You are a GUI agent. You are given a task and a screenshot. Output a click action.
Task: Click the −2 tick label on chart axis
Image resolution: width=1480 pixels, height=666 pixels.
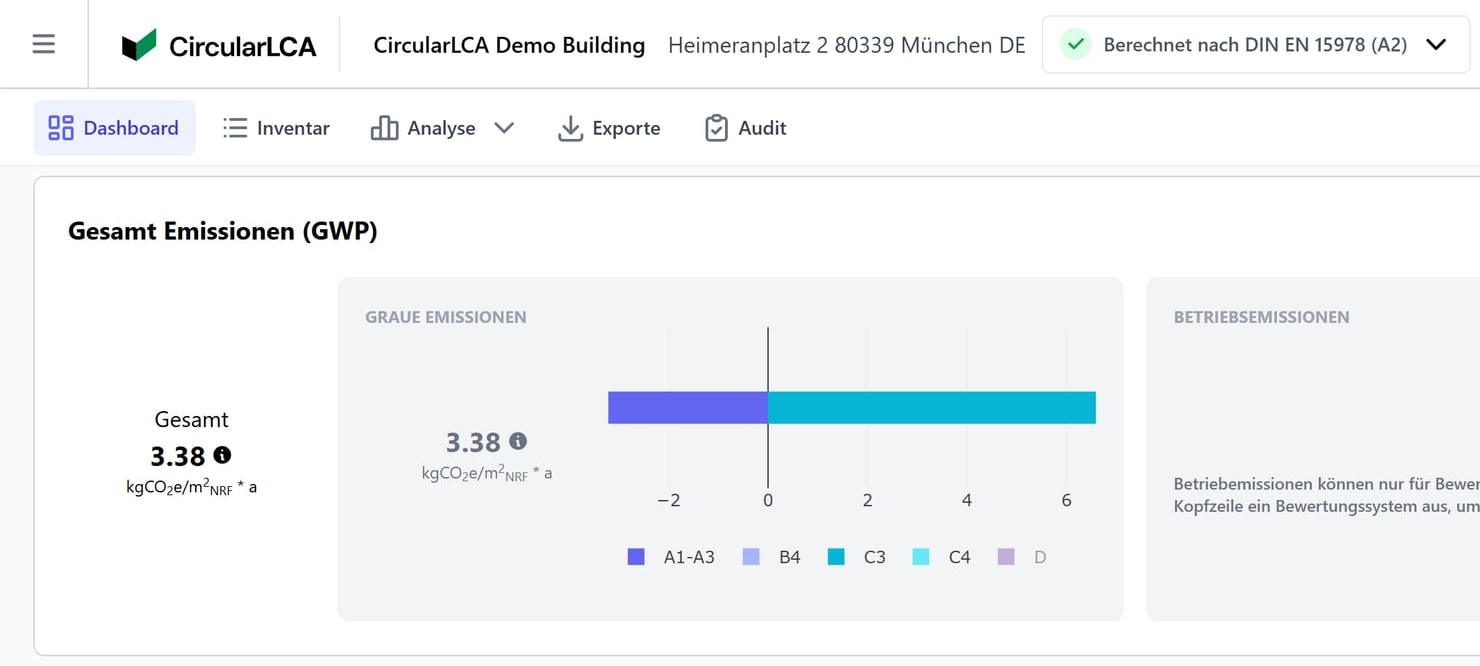coord(669,500)
